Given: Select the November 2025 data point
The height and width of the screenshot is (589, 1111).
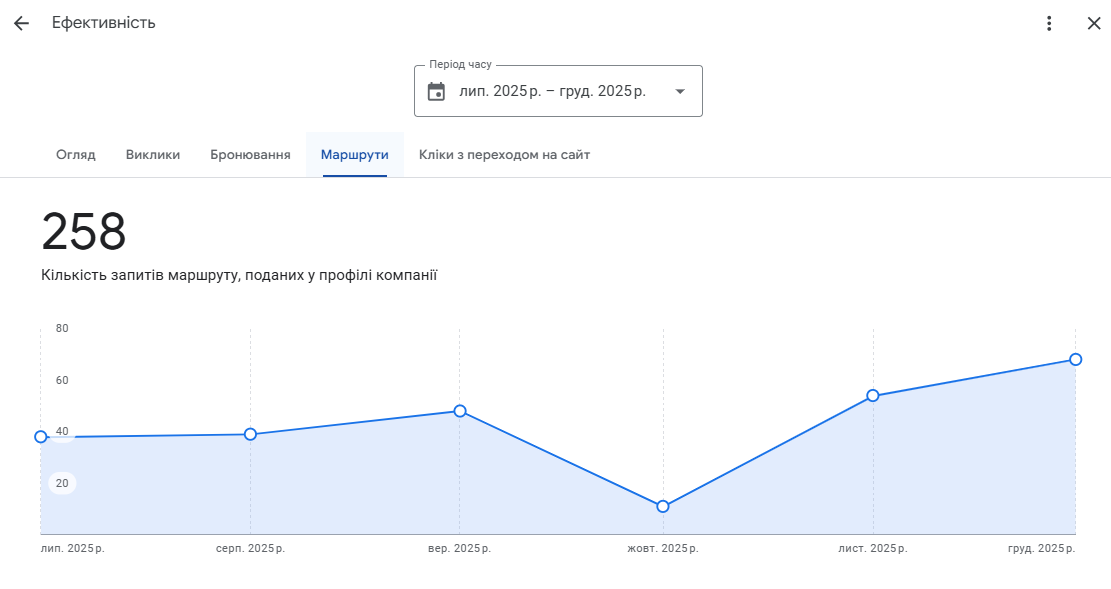Looking at the screenshot, I should (873, 396).
